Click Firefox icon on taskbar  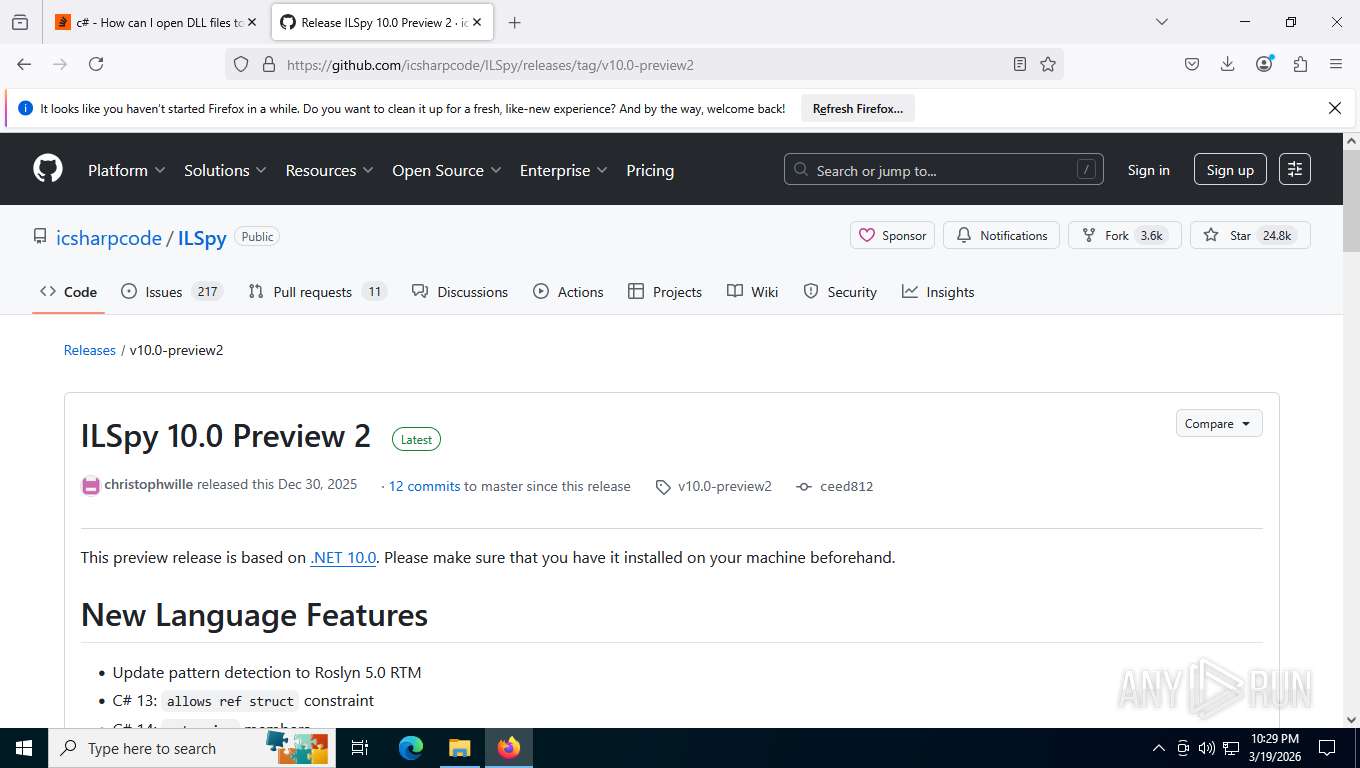coord(509,748)
